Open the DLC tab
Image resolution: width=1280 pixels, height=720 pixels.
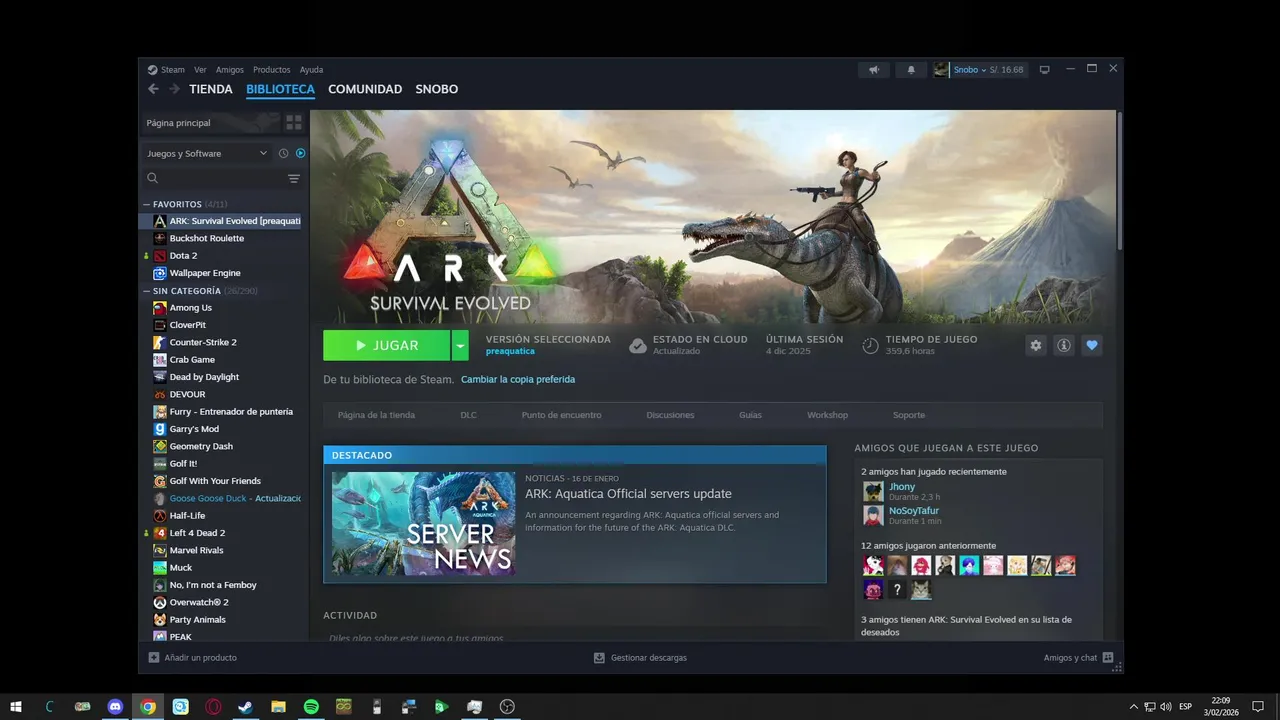point(468,415)
